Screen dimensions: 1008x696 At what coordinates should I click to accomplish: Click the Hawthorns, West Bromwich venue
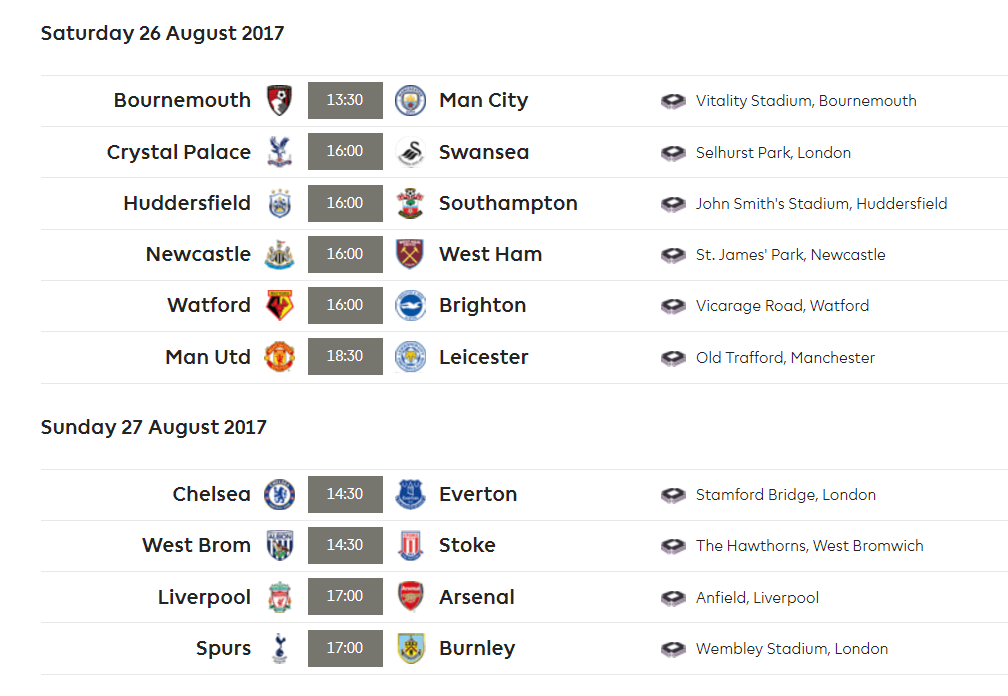click(x=809, y=546)
